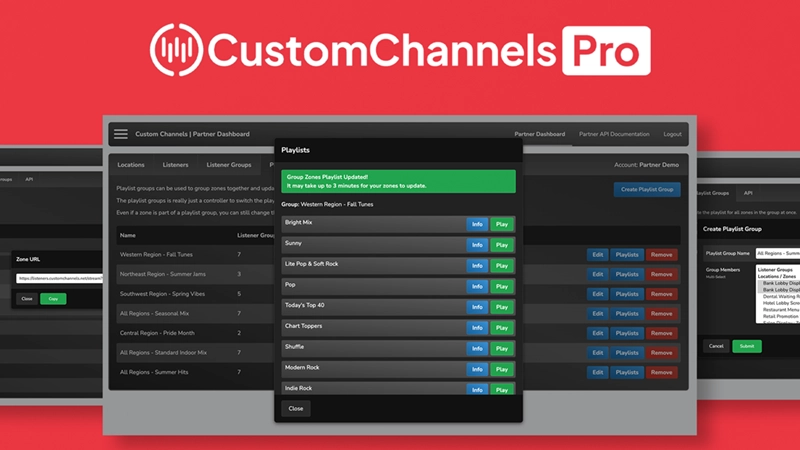
Task: Play the Shuffle playlist
Action: pyautogui.click(x=502, y=348)
